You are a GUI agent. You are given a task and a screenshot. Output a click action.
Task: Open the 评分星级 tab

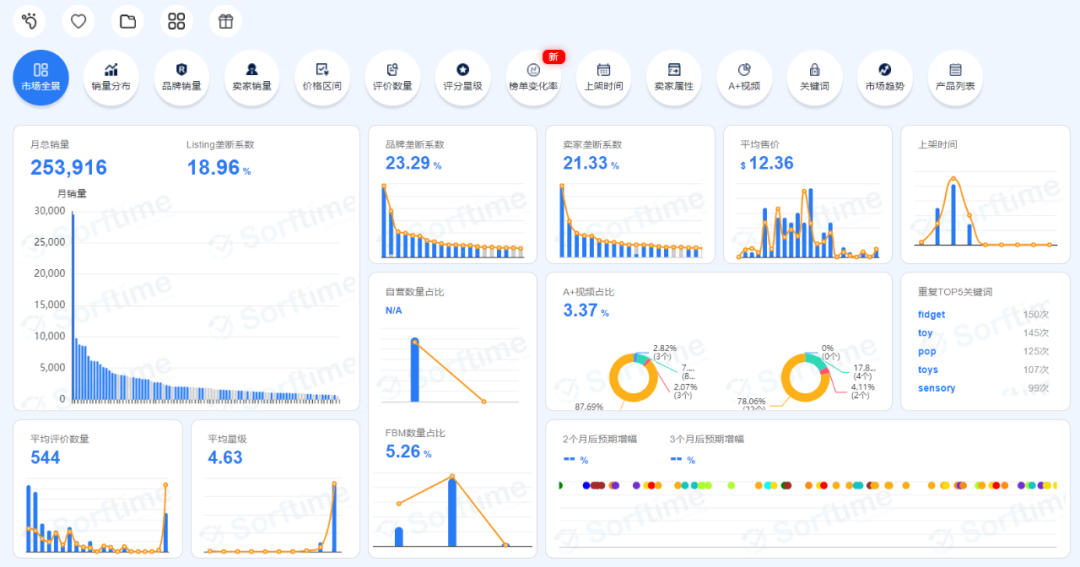tap(463, 78)
